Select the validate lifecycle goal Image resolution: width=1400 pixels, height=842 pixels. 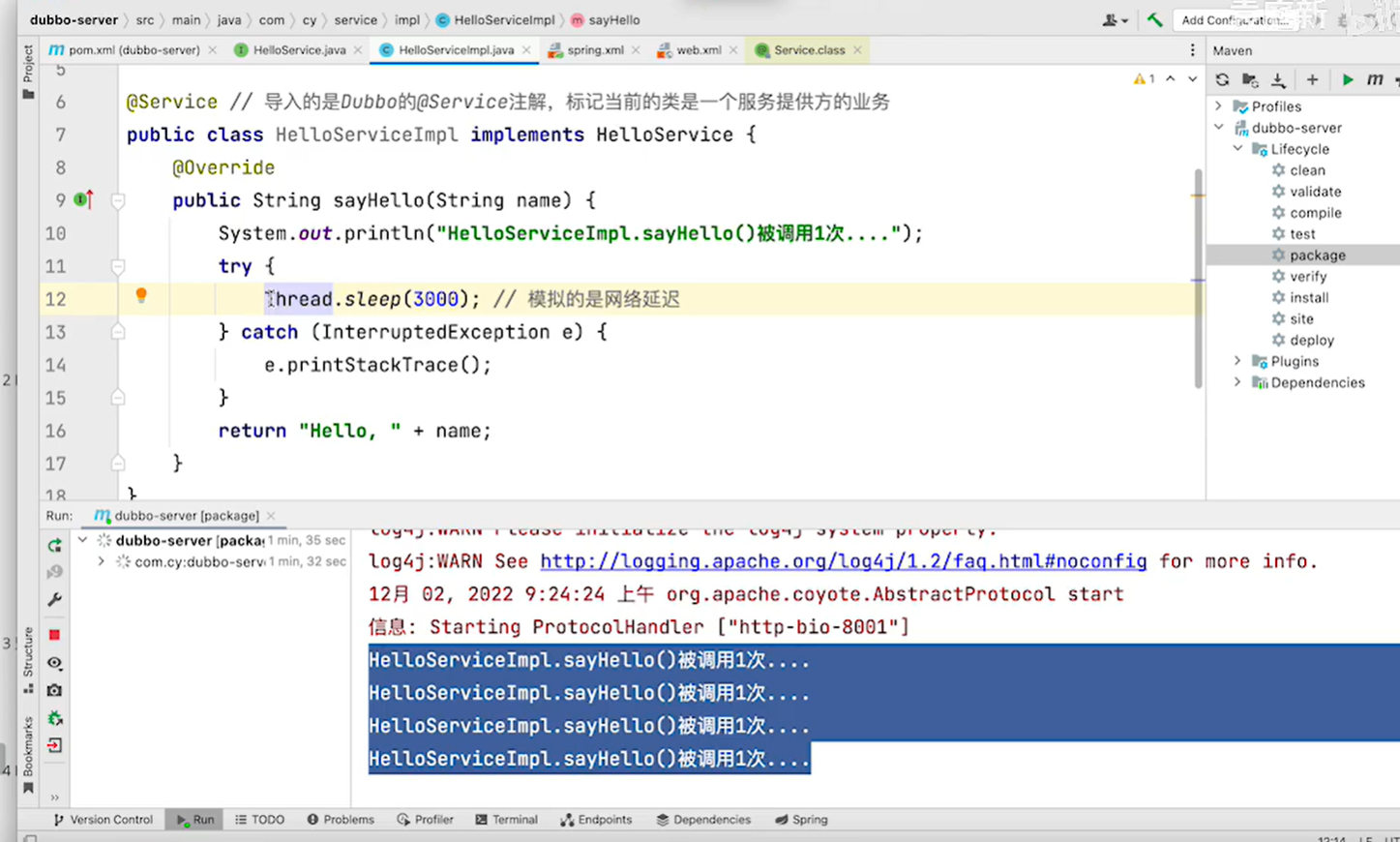[x=1315, y=192]
